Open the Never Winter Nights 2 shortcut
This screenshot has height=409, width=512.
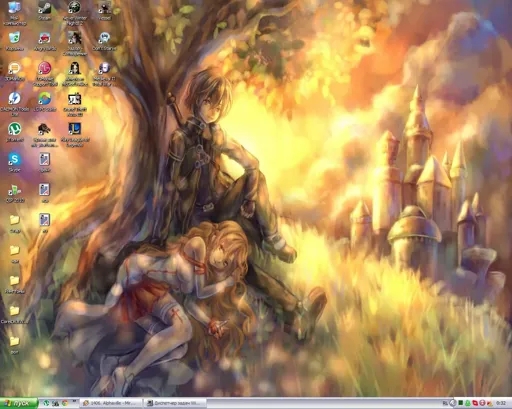tap(75, 13)
